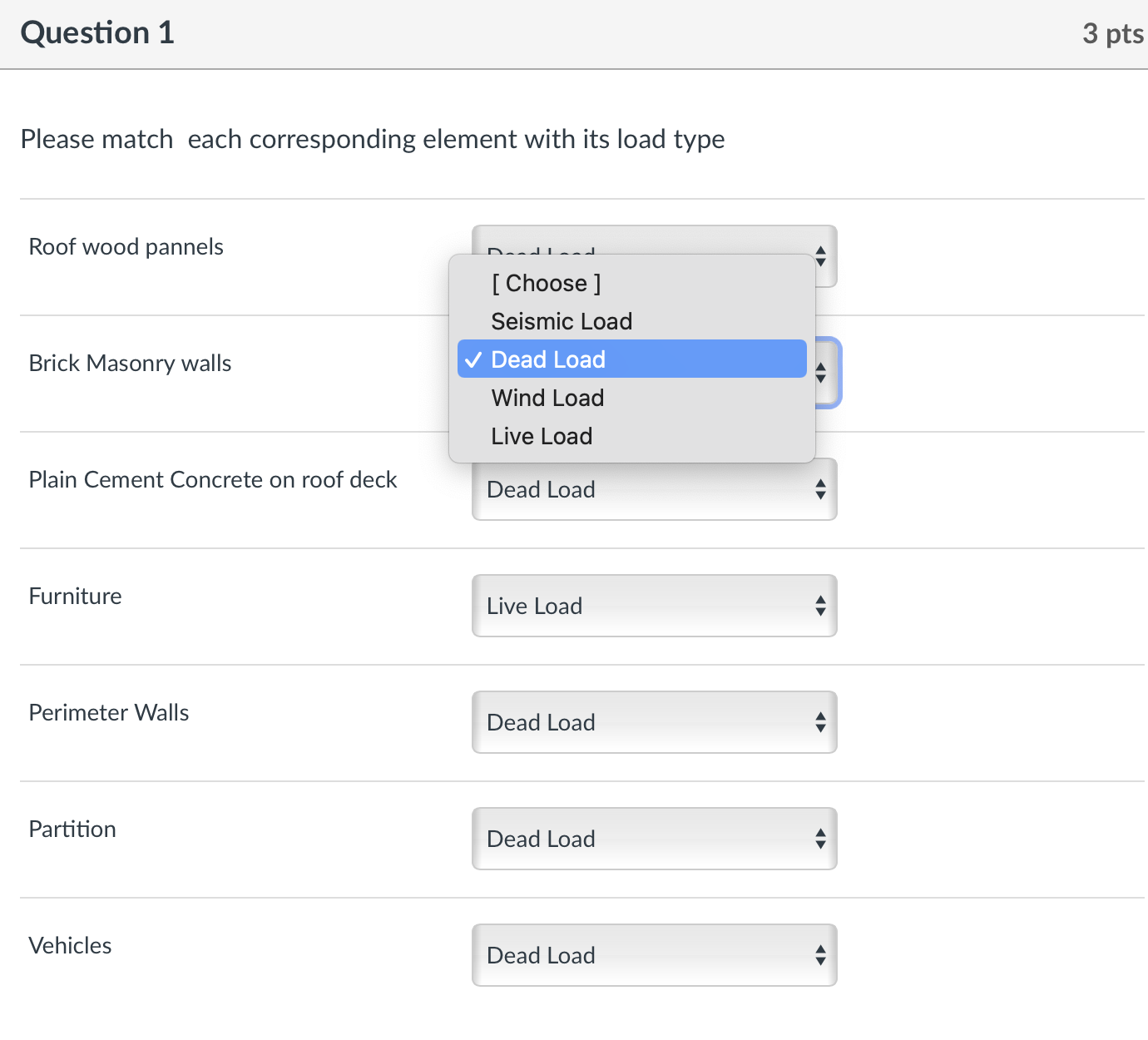Open the Partition load type dropdown
Image resolution: width=1148 pixels, height=1040 pixels.
click(654, 839)
